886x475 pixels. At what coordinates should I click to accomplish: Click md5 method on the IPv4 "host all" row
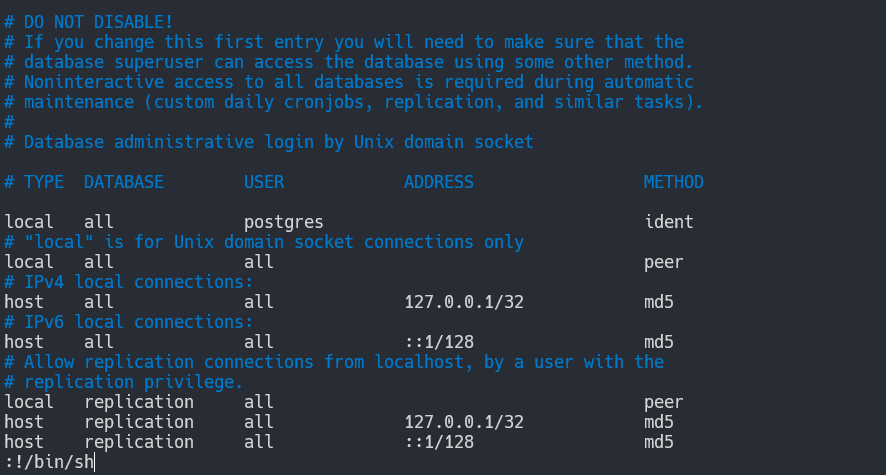[658, 302]
